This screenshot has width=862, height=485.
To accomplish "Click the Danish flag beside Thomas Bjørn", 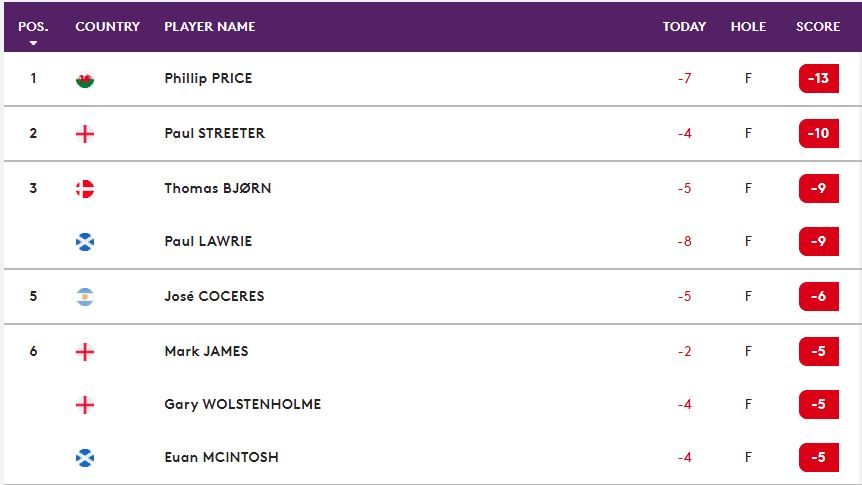I will click(x=85, y=189).
